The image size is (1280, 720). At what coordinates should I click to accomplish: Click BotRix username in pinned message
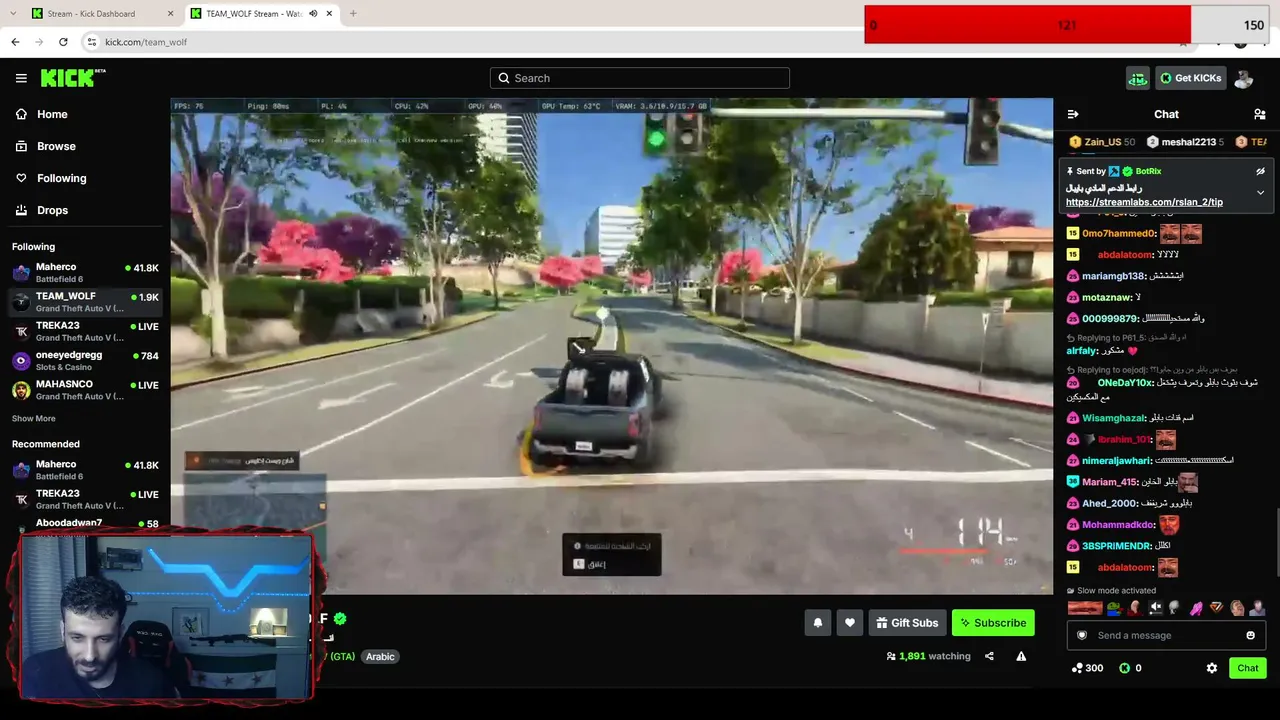click(x=1148, y=171)
